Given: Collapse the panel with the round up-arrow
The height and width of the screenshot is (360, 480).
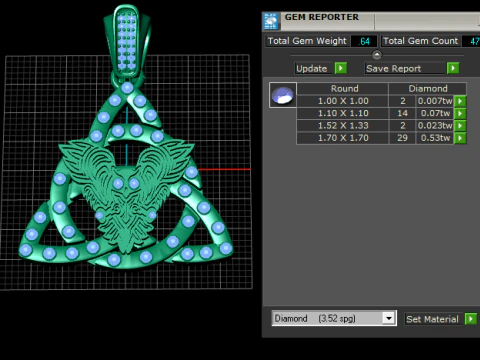Looking at the screenshot, I should click(x=377, y=55).
